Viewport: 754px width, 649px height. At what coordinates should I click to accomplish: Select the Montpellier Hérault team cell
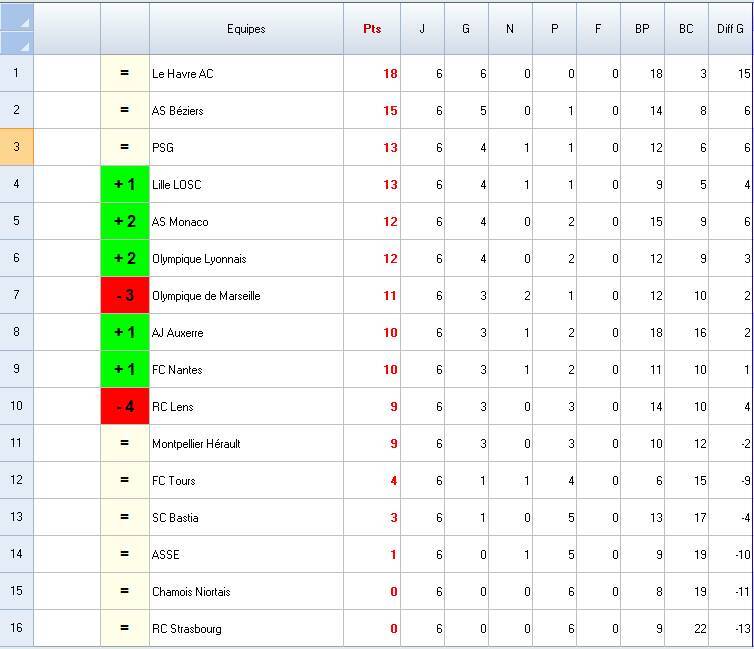(246, 443)
